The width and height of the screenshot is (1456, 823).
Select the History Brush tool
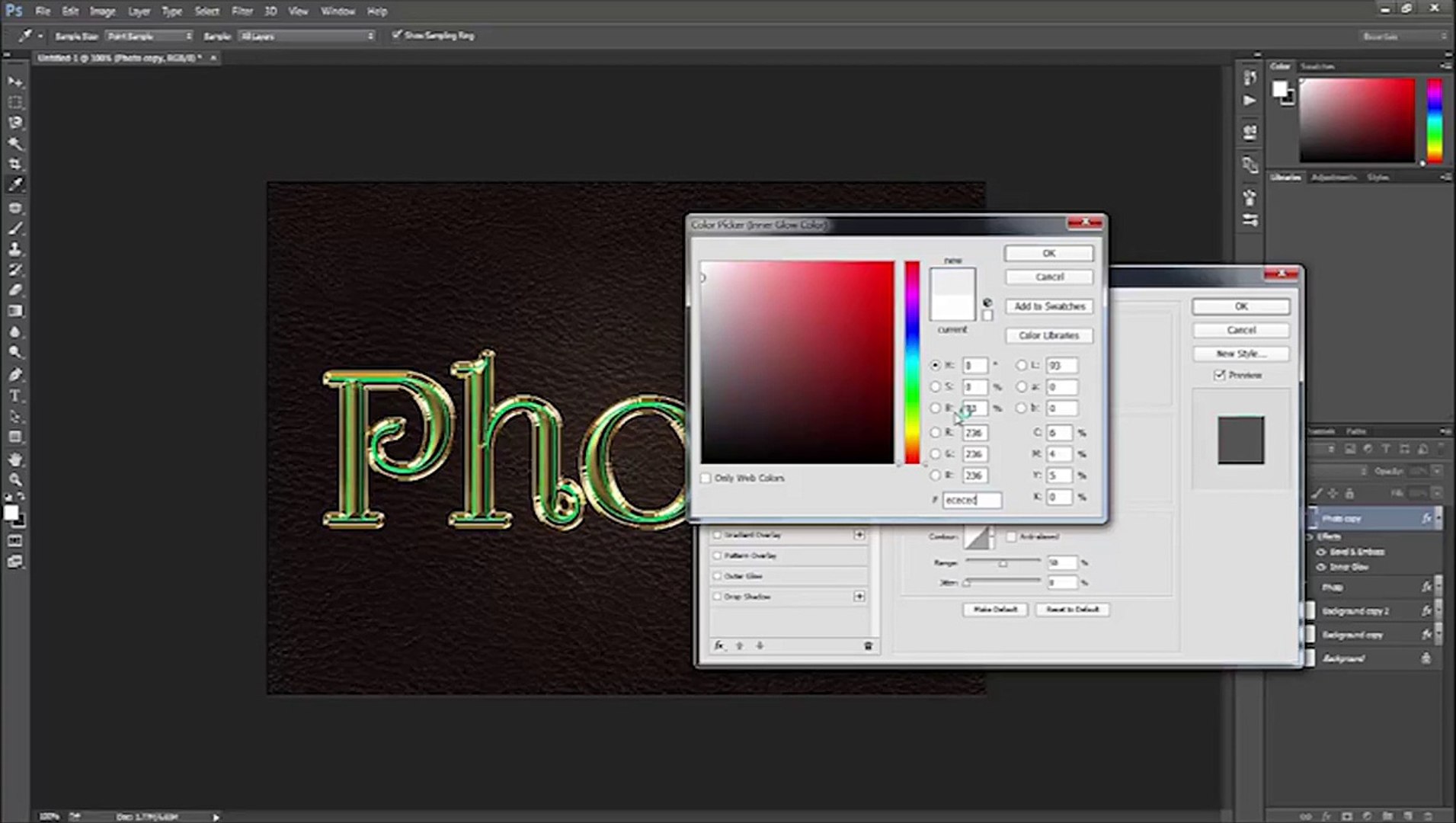coord(15,270)
